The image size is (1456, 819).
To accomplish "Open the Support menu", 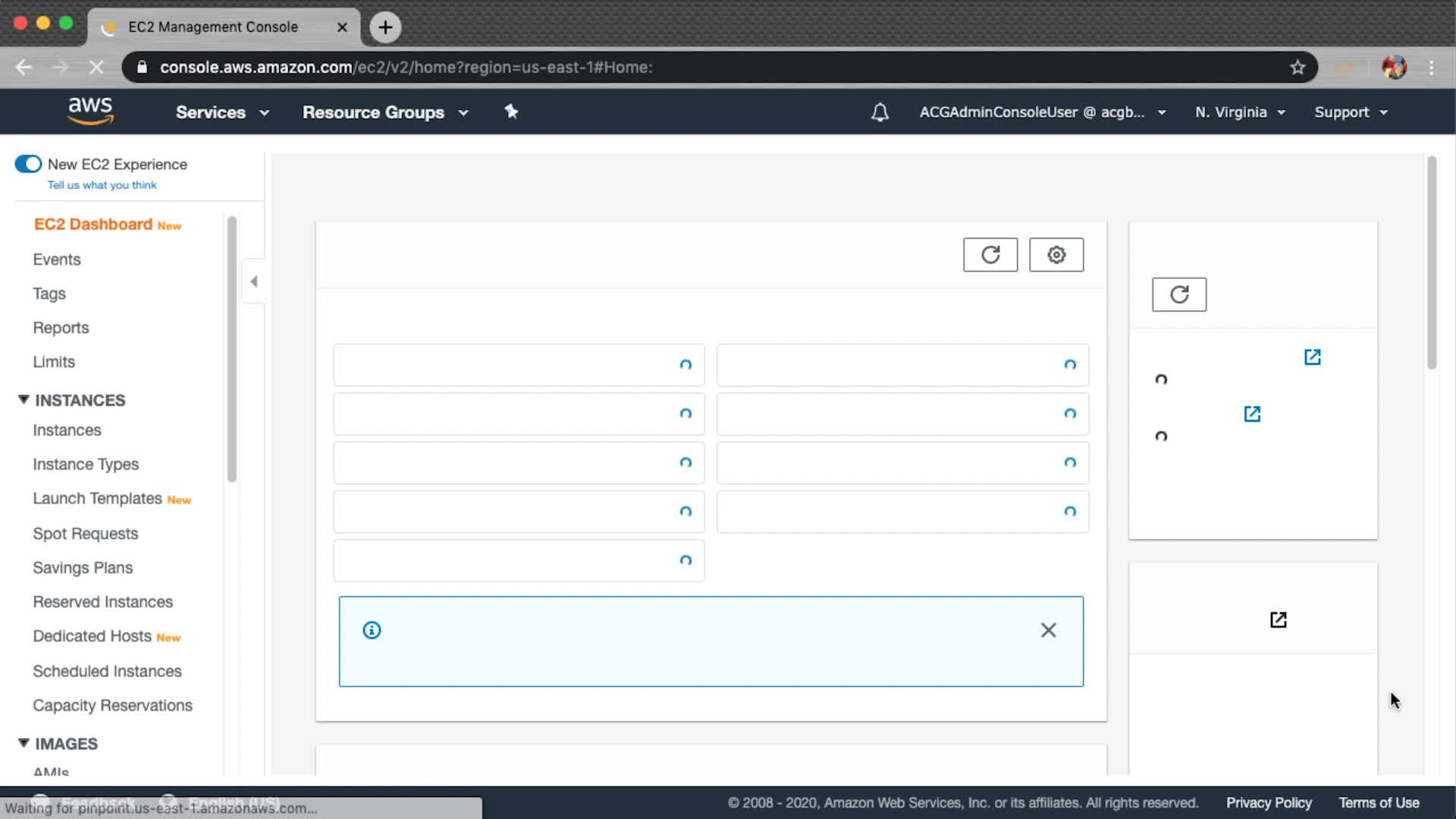I will point(1351,112).
